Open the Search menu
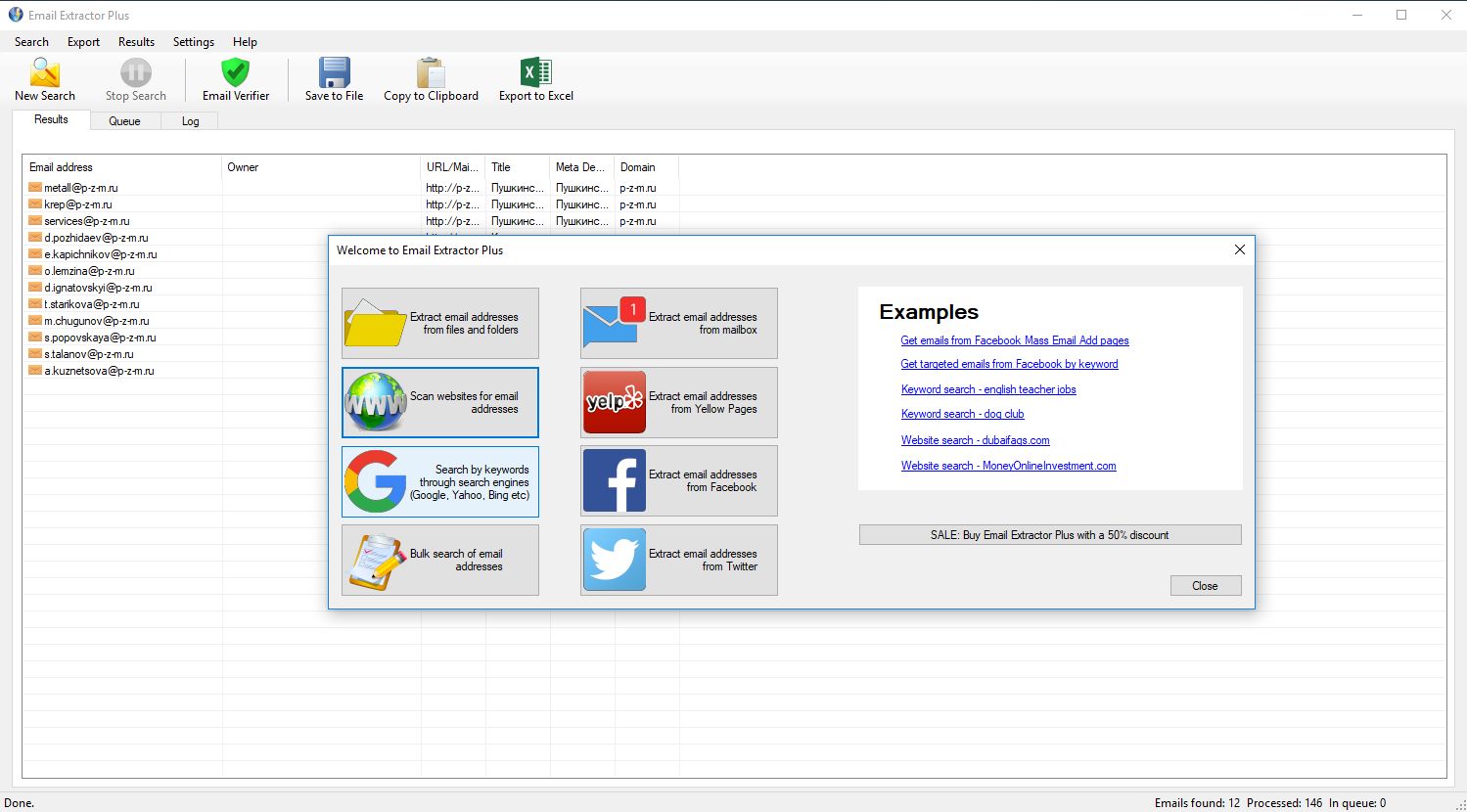 pyautogui.click(x=31, y=42)
